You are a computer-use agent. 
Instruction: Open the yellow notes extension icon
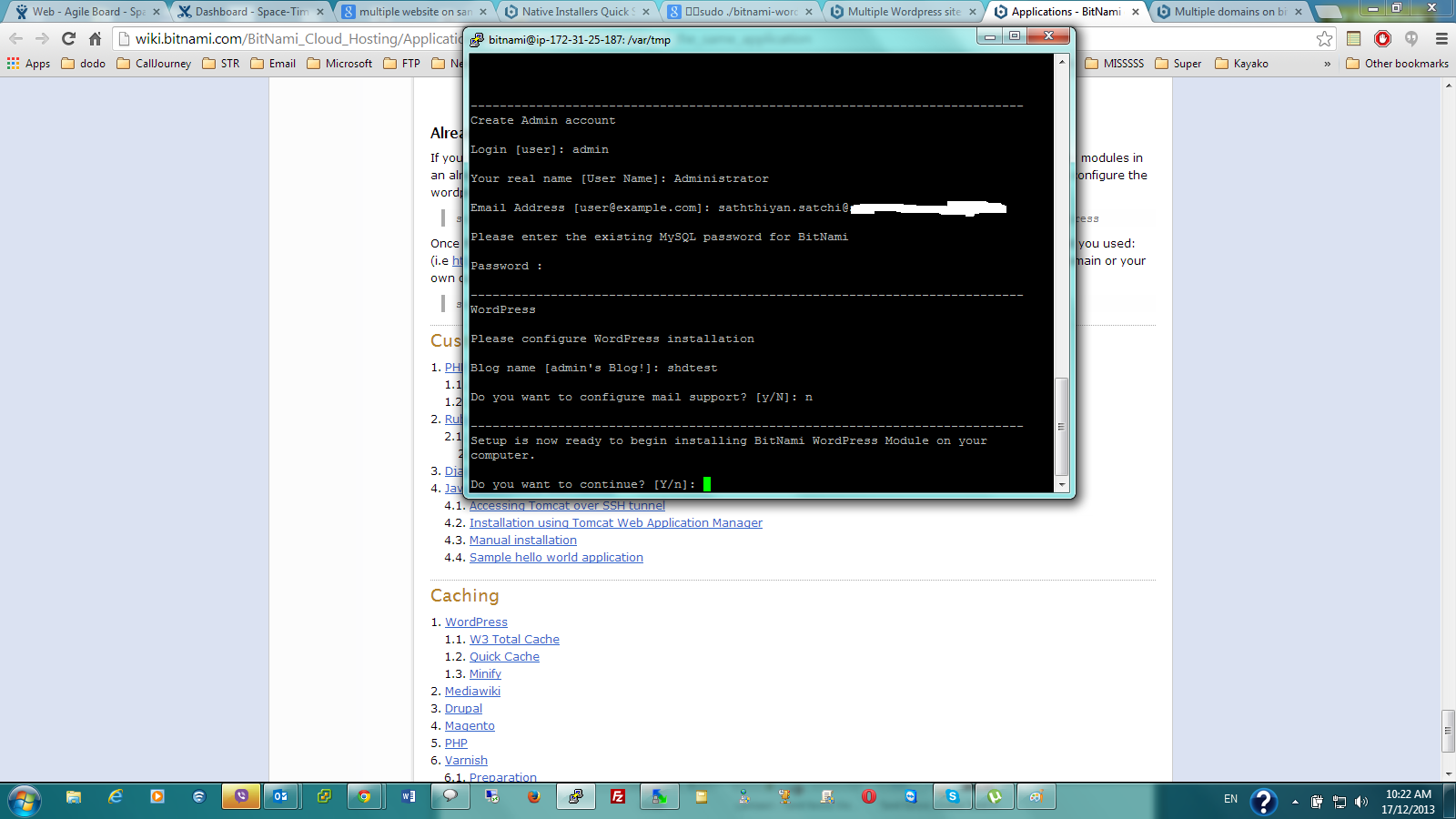tap(1354, 39)
